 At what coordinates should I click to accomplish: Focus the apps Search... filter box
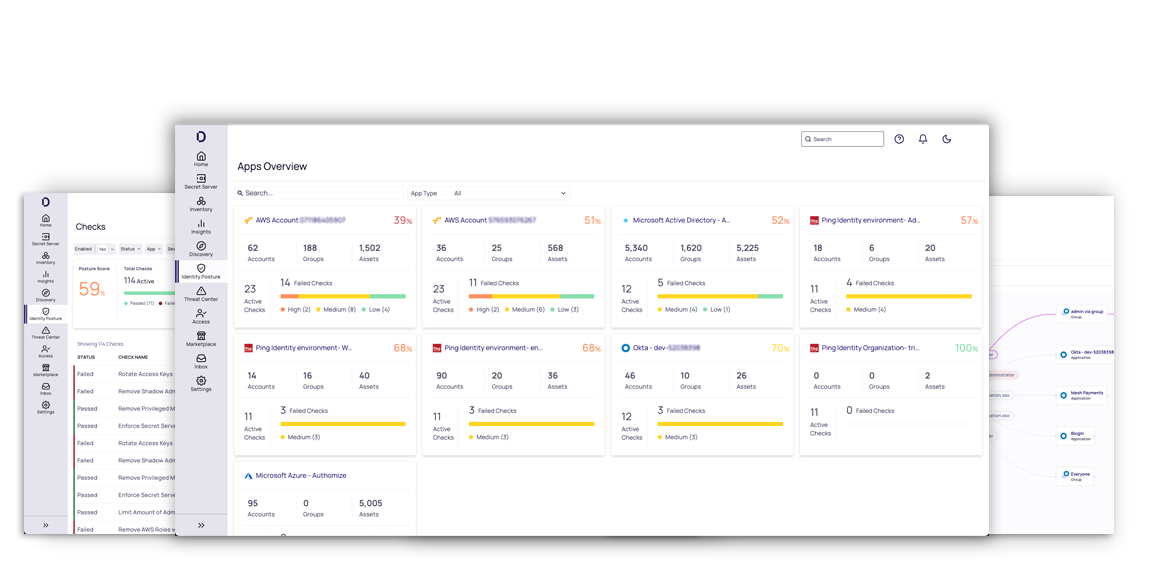tap(319, 193)
